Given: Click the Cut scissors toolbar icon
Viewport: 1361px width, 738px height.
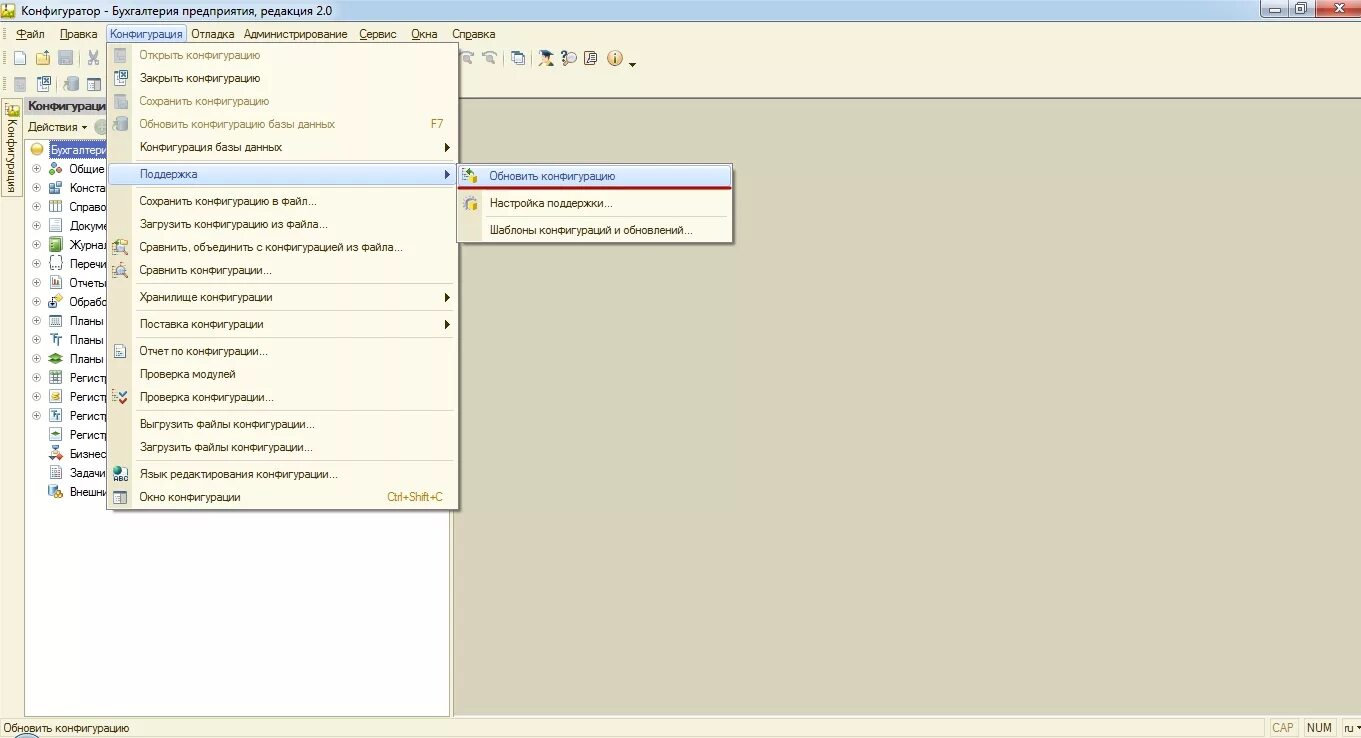Looking at the screenshot, I should click(93, 58).
